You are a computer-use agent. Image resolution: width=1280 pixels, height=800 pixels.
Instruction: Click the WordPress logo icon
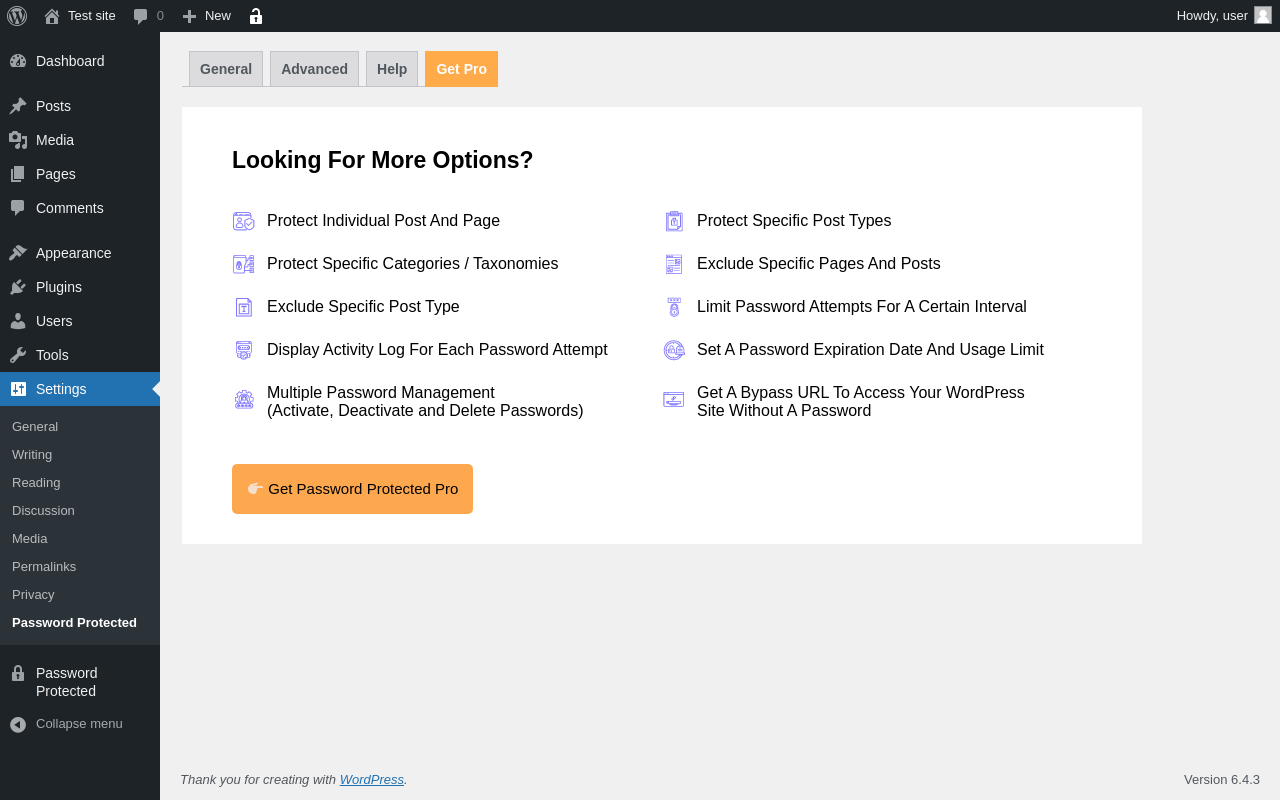pyautogui.click(x=17, y=16)
